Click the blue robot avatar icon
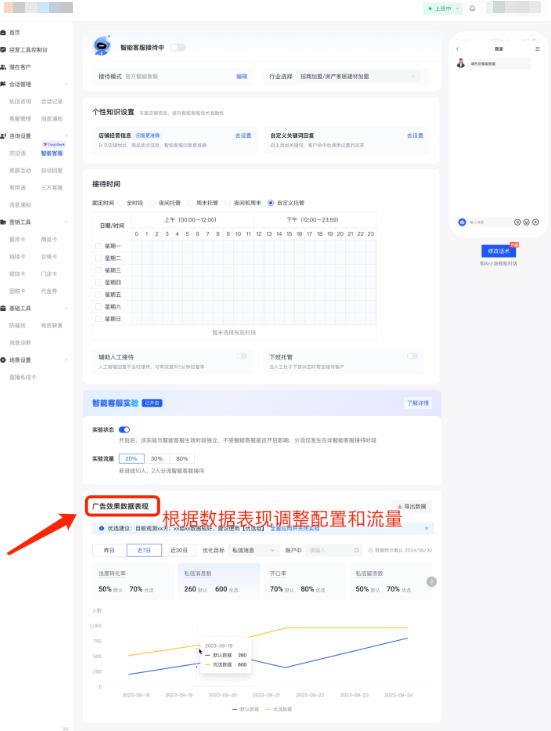The height and width of the screenshot is (731, 551). pyautogui.click(x=102, y=46)
